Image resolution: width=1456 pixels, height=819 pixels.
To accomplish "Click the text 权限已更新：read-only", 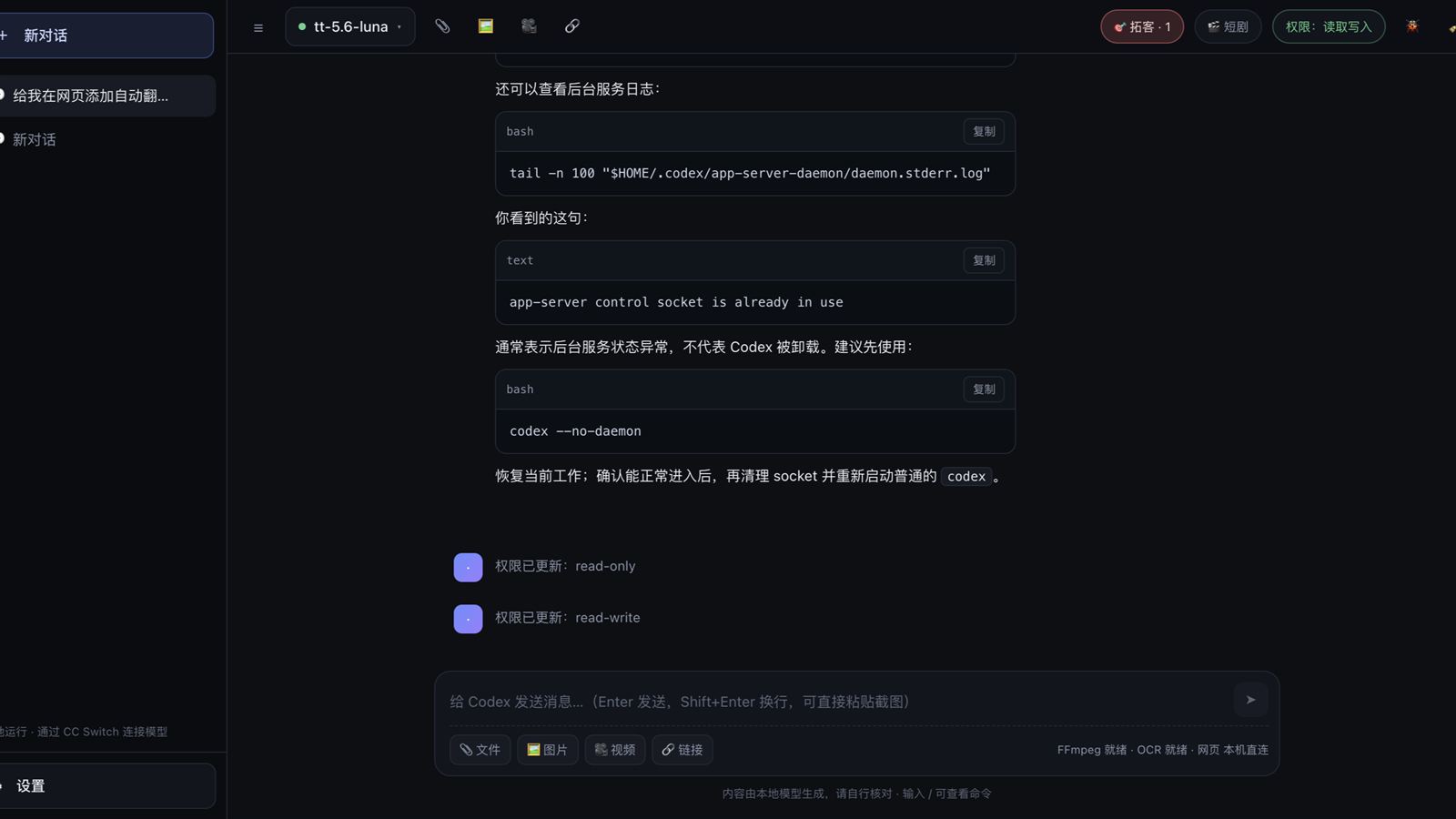I will click(x=565, y=566).
